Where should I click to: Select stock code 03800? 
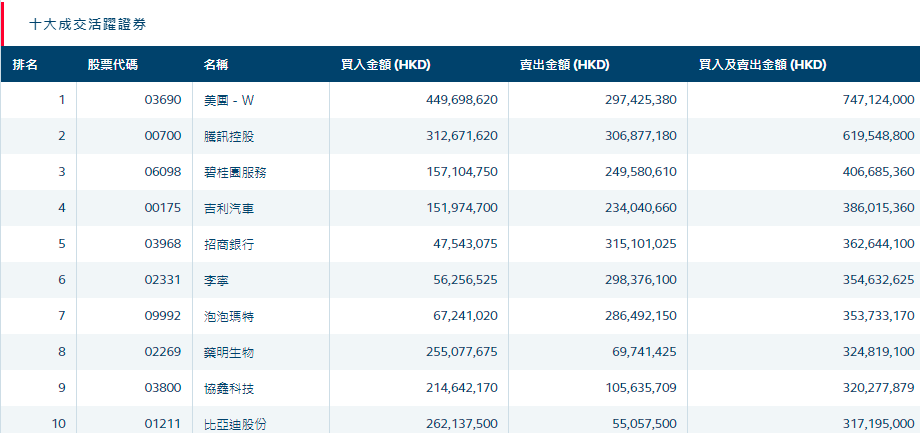(x=163, y=388)
